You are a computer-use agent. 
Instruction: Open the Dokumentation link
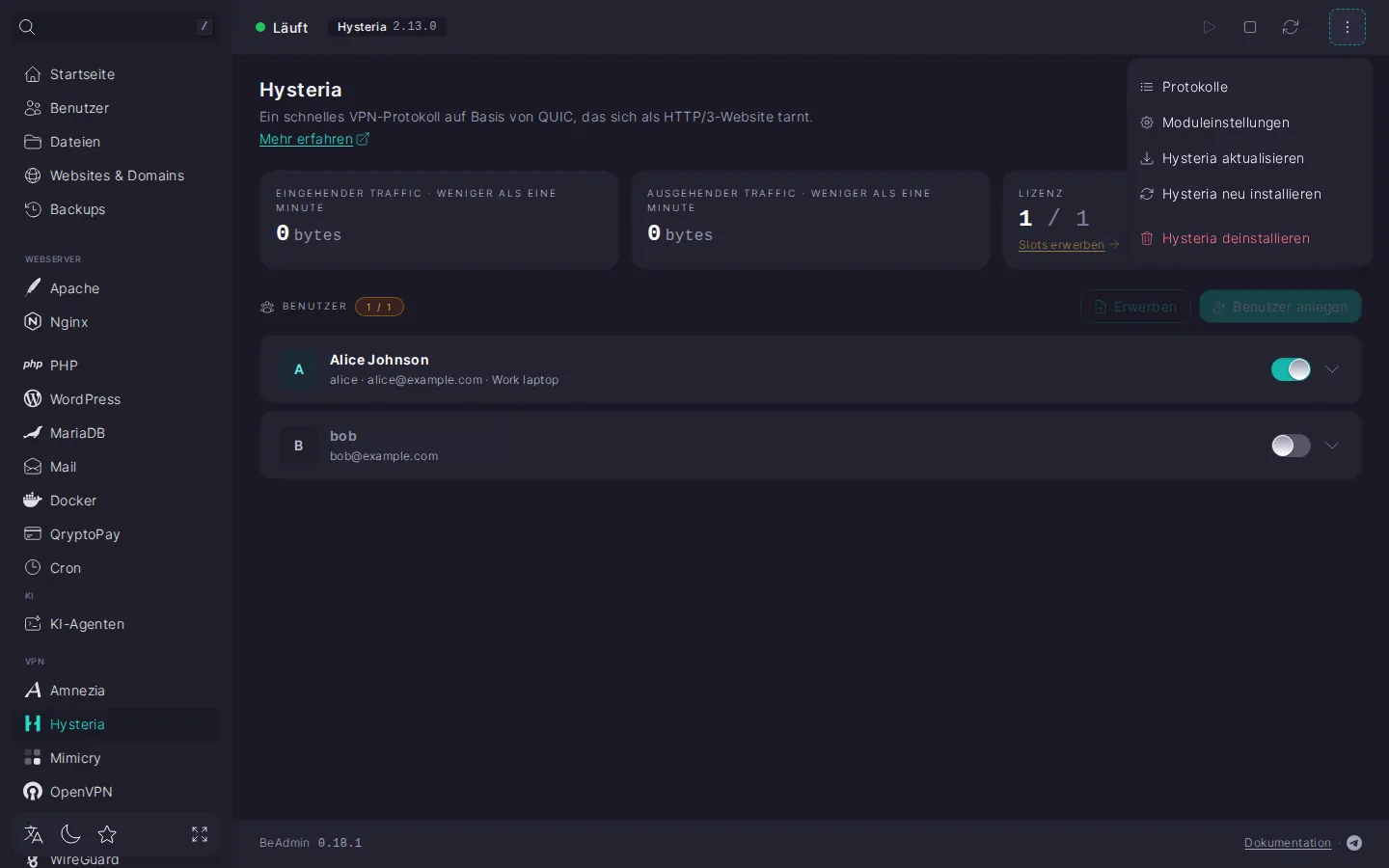click(x=1288, y=843)
